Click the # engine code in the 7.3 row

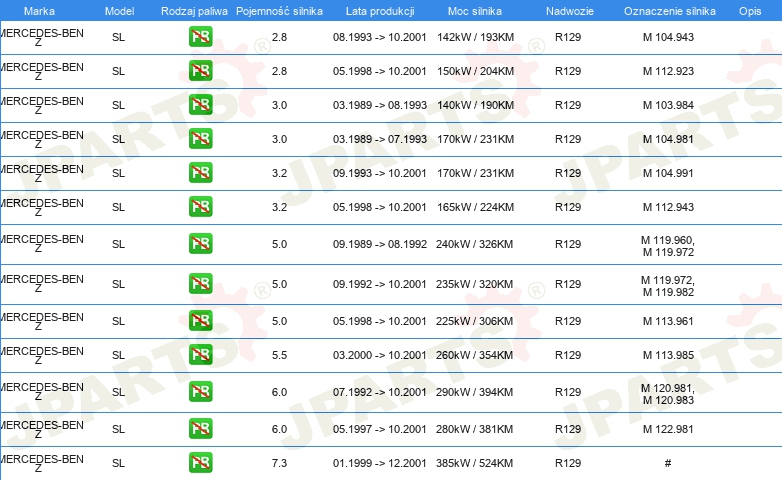[668, 463]
